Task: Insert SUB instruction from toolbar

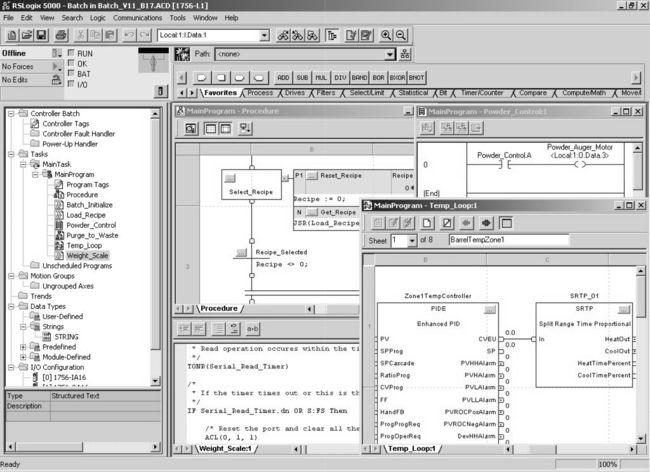Action: tap(302, 77)
